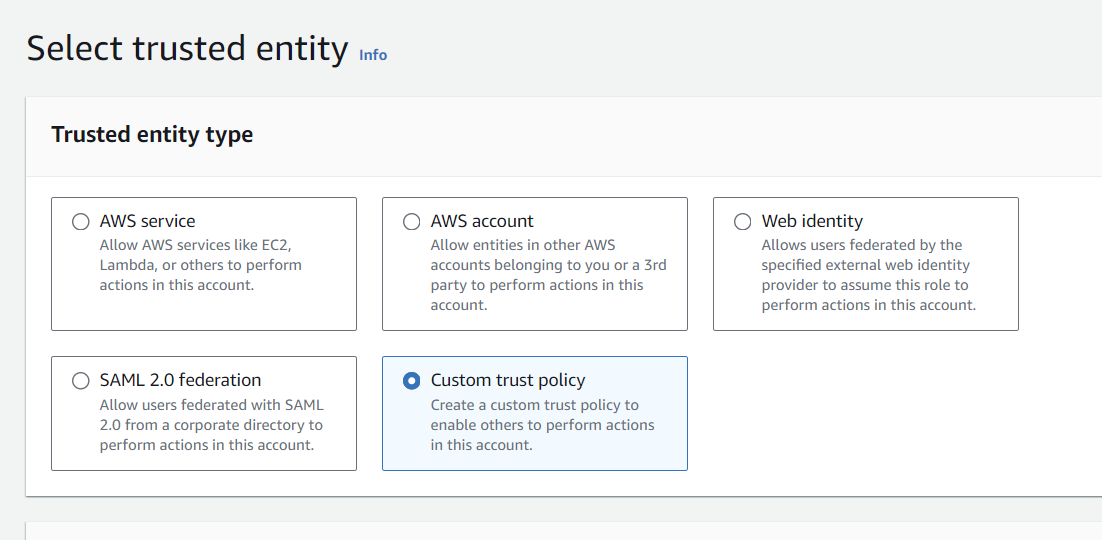
Task: Click the selected Custom trust policy radio button
Action: [412, 380]
